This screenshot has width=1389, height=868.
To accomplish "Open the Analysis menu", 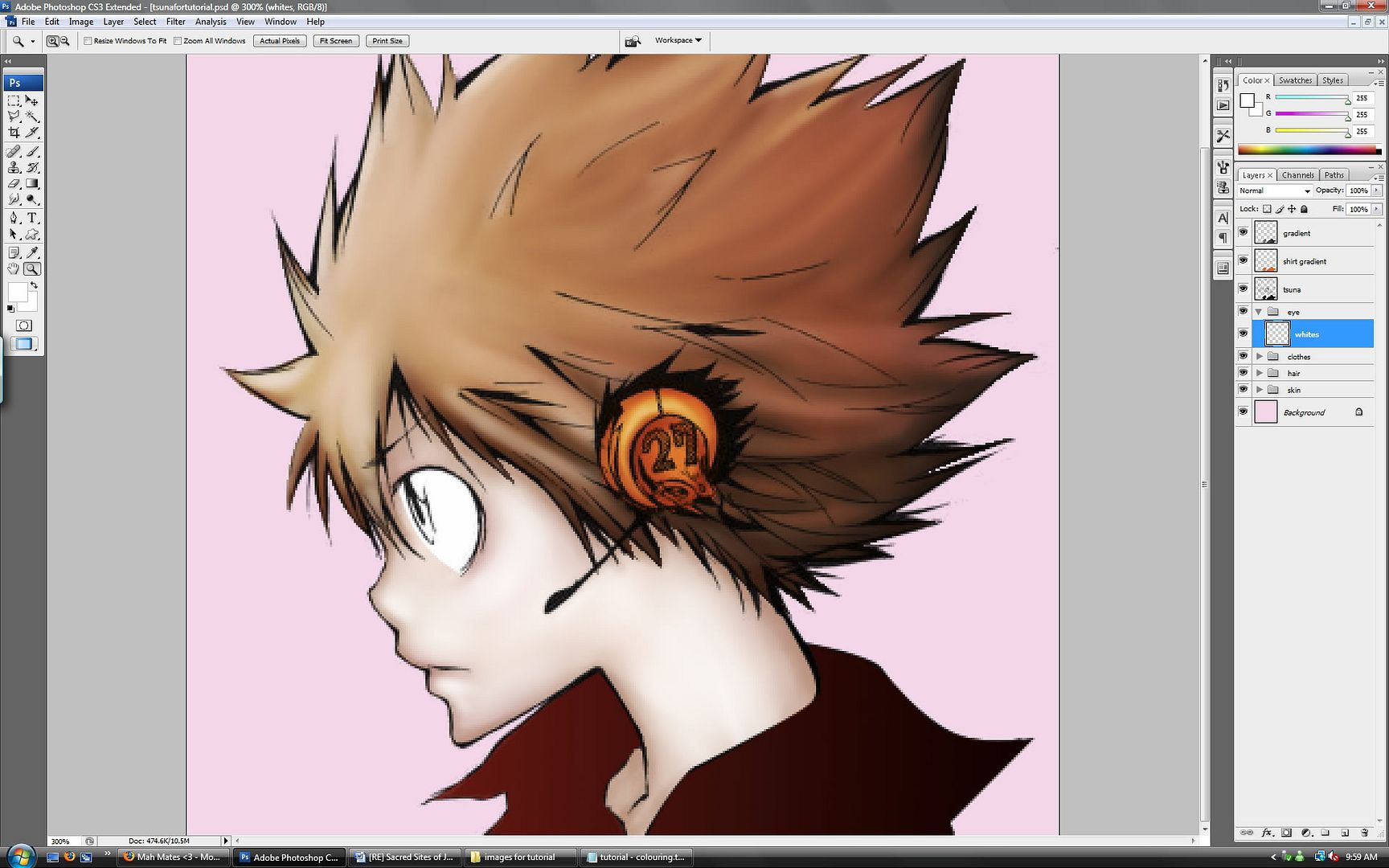I will (211, 22).
